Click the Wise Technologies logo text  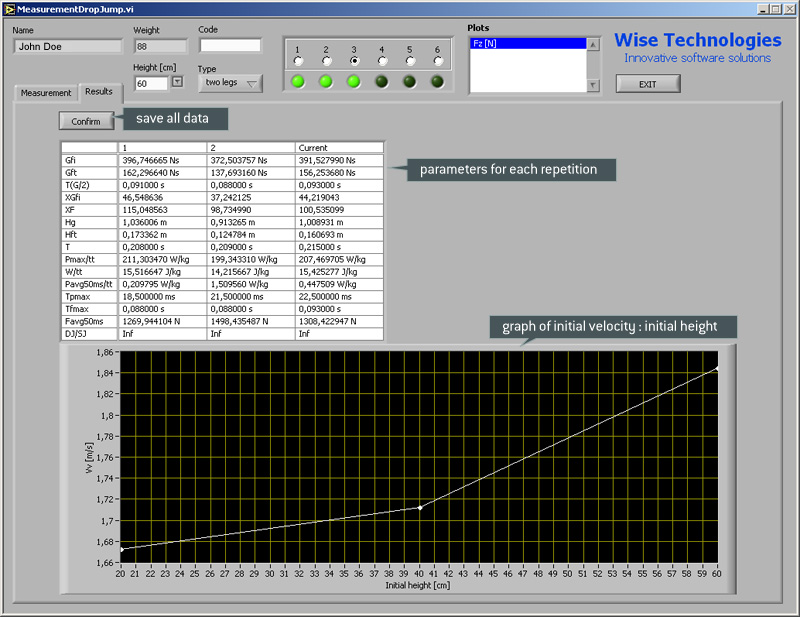pos(697,40)
